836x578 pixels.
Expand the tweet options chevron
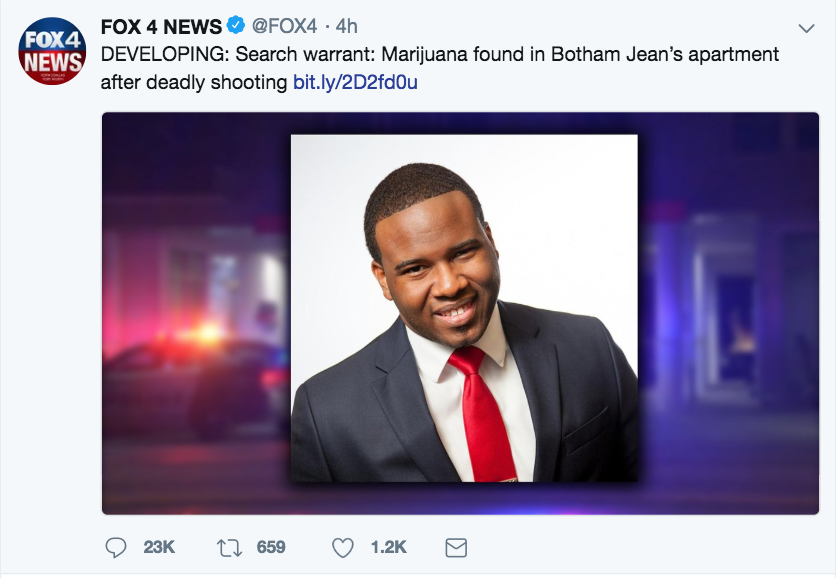[806, 27]
